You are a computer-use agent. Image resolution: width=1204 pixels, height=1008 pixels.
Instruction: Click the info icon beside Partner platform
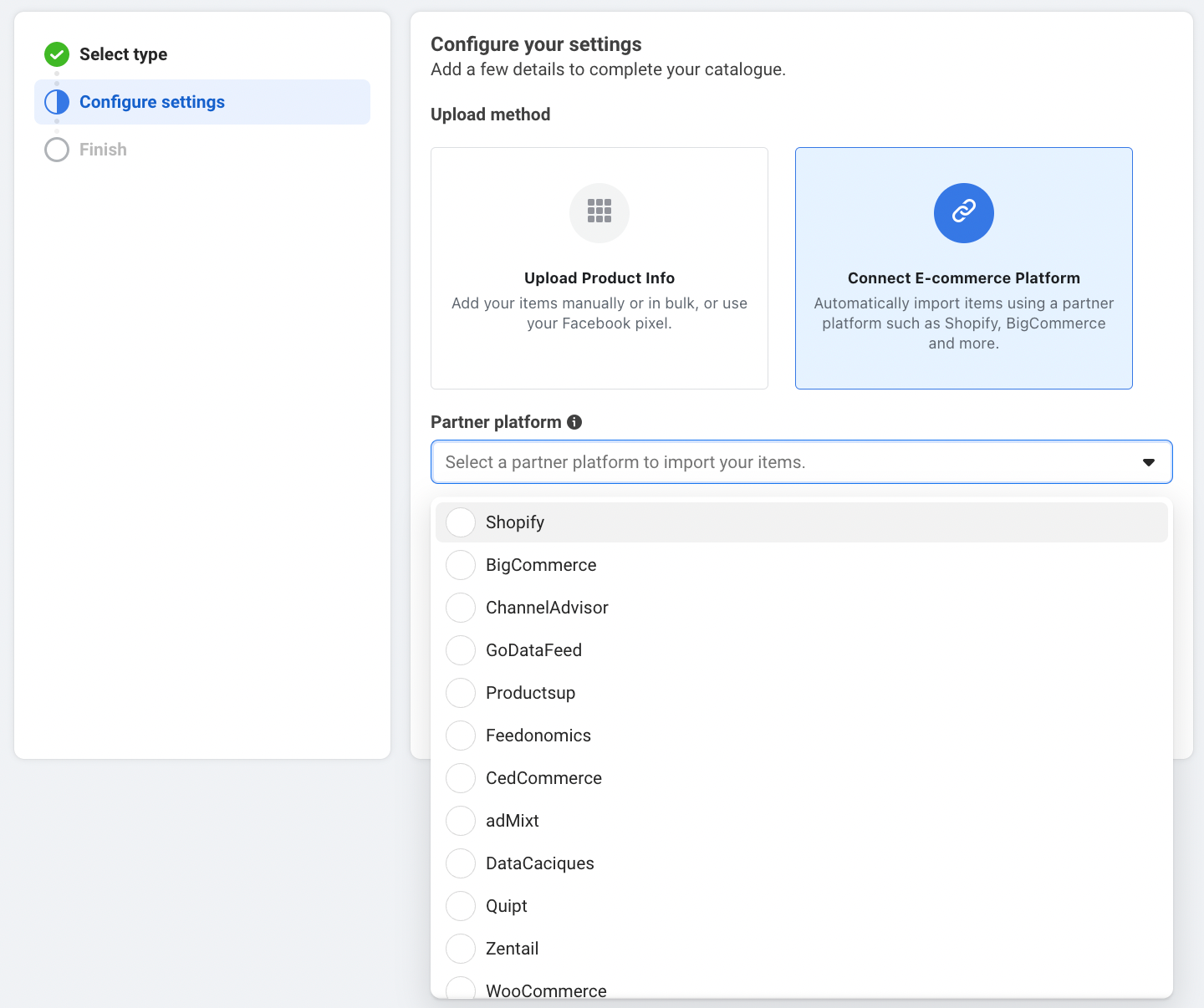574,422
